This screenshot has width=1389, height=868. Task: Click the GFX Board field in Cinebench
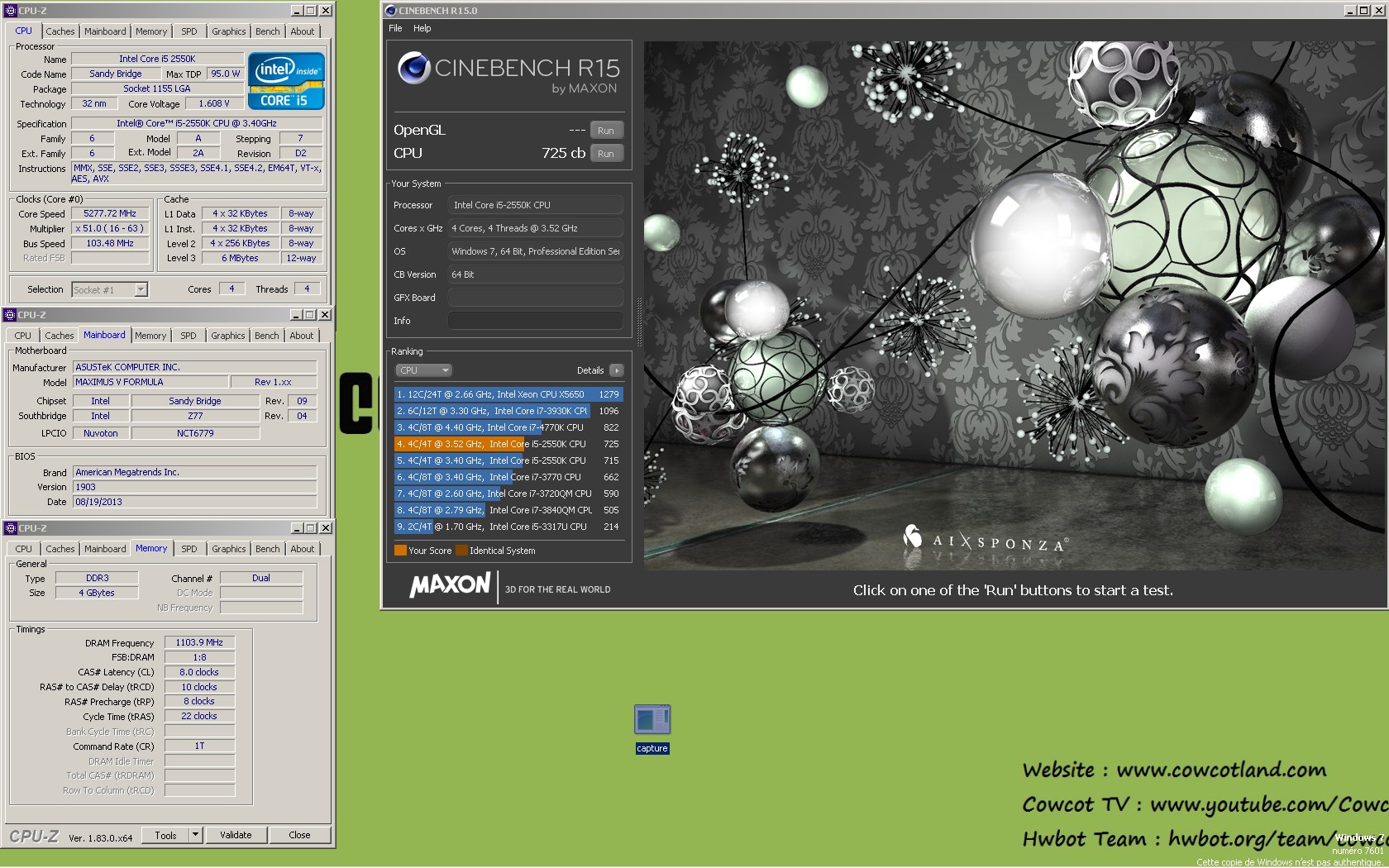click(x=536, y=298)
